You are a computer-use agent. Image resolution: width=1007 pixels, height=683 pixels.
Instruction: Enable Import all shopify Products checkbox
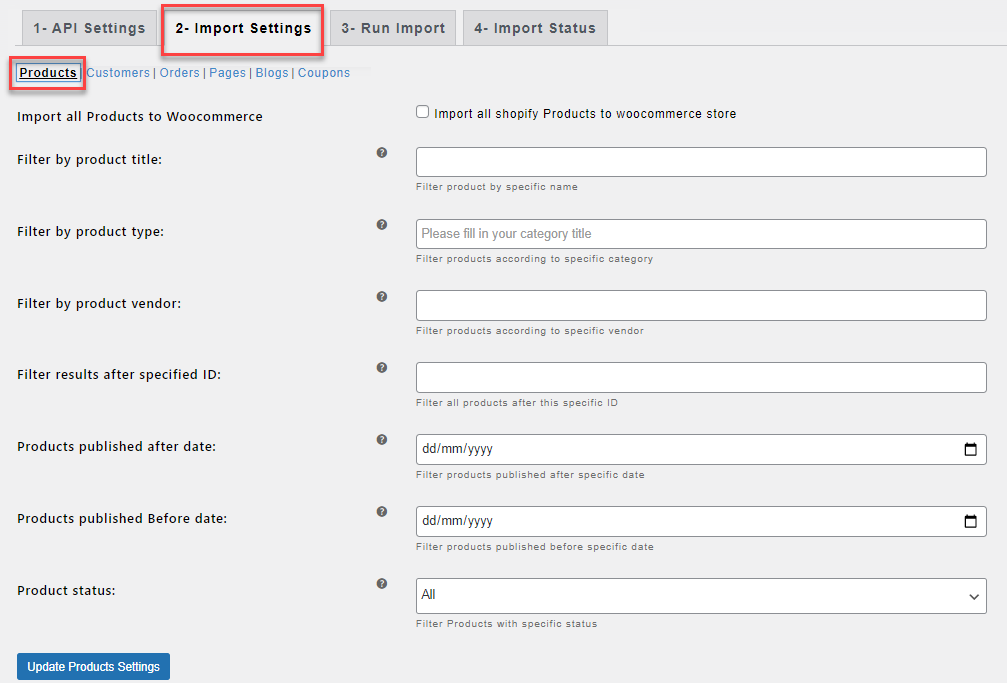tap(423, 112)
